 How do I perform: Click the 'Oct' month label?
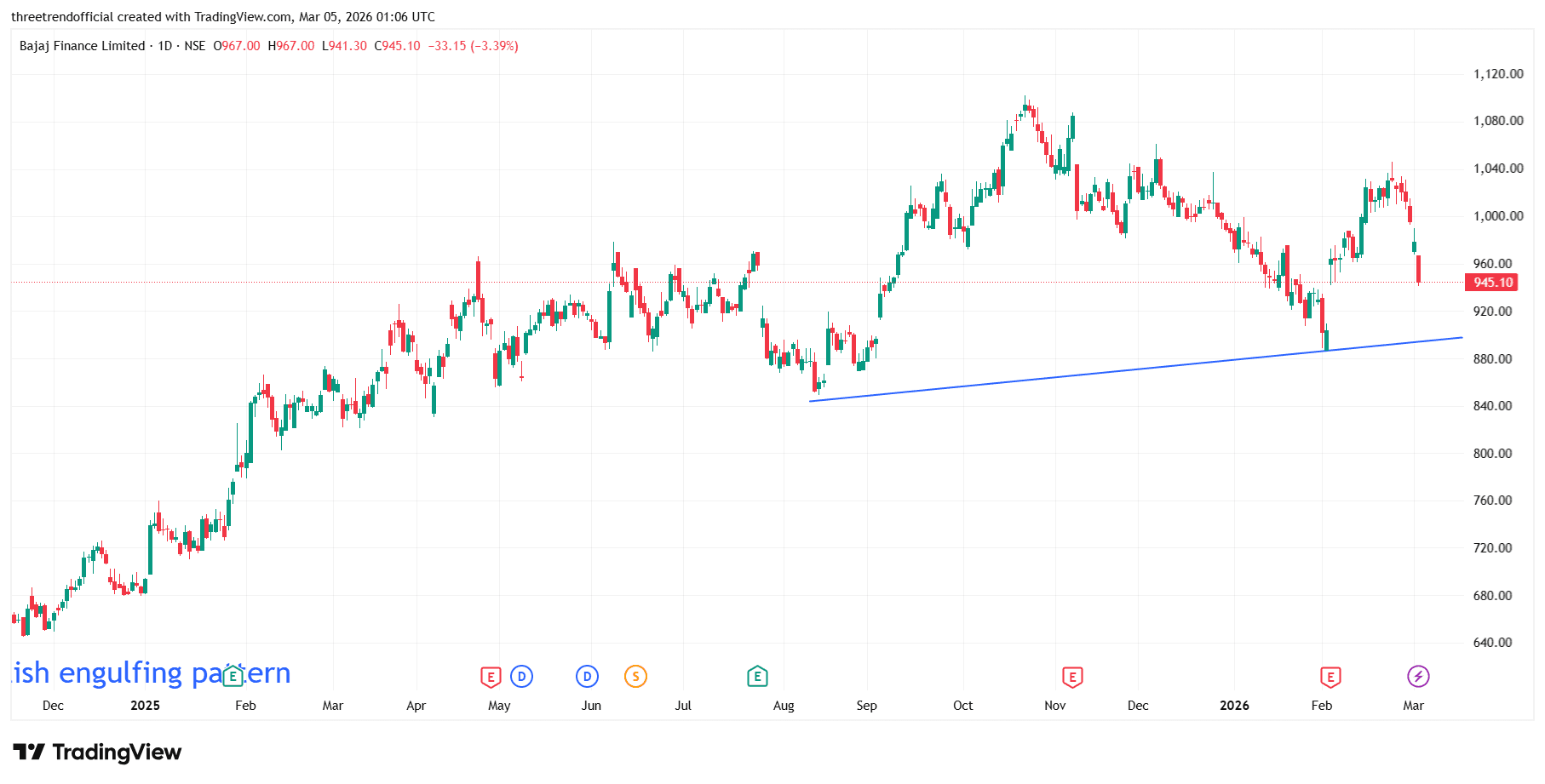click(962, 706)
